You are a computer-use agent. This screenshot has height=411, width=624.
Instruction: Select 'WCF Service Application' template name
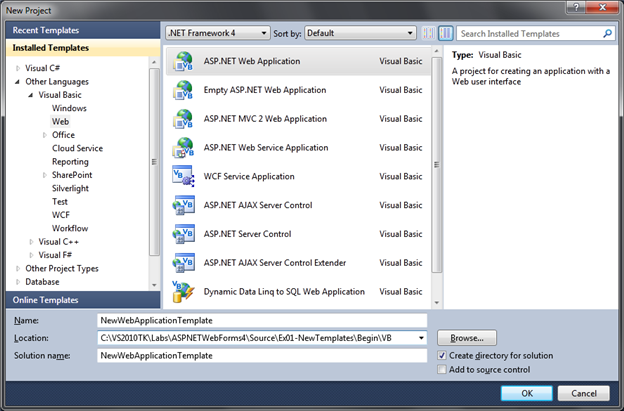249,177
